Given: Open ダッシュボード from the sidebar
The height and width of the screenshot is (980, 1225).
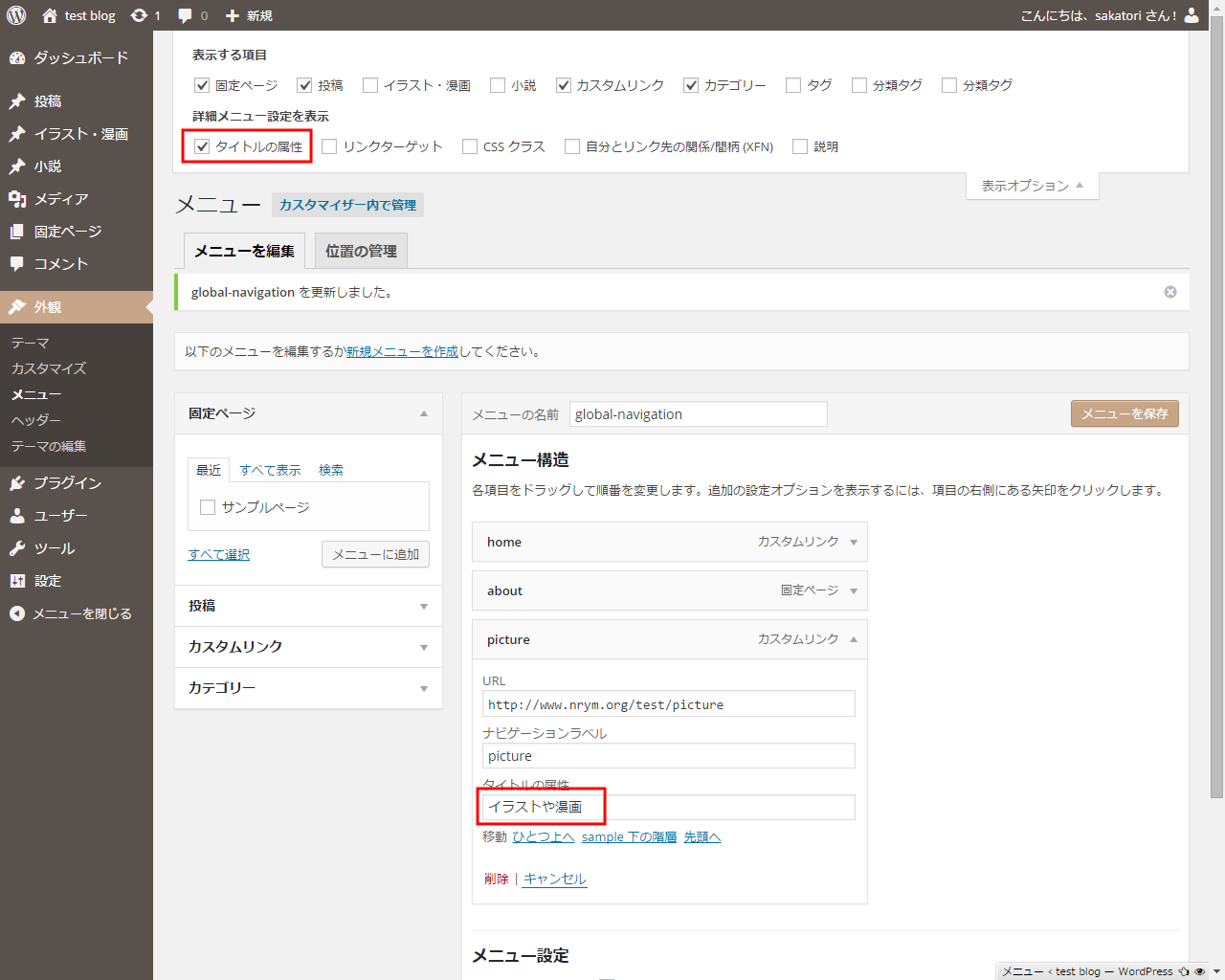Looking at the screenshot, I should 80,58.
